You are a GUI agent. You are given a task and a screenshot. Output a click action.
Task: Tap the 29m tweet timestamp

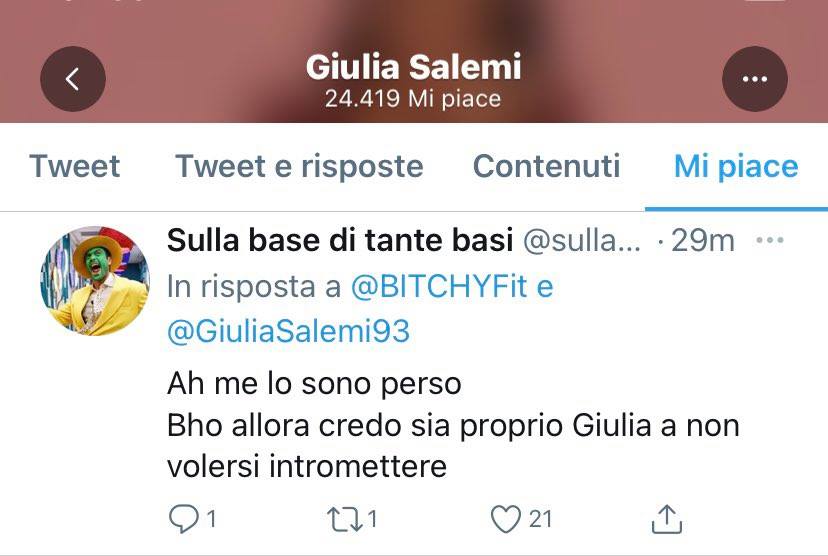click(x=702, y=241)
